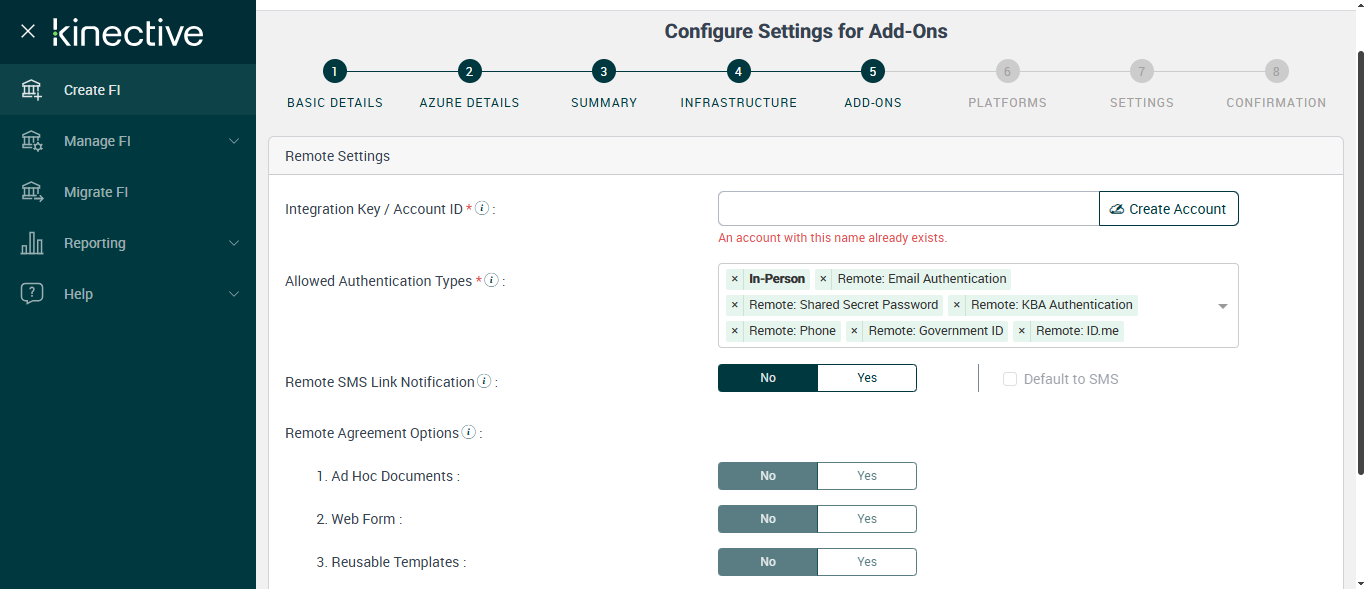This screenshot has height=589, width=1366.
Task: Set Remote SMS Link Notification to Yes
Action: coord(866,378)
